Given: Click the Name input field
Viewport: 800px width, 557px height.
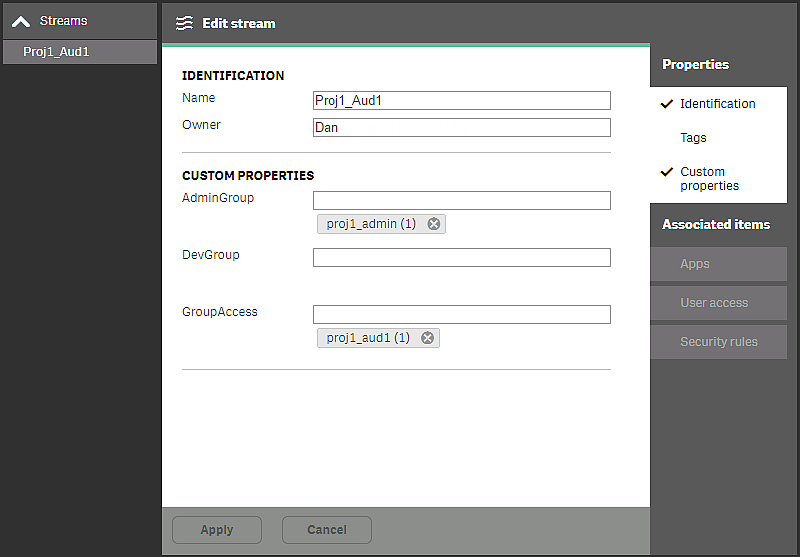Looking at the screenshot, I should pos(461,100).
